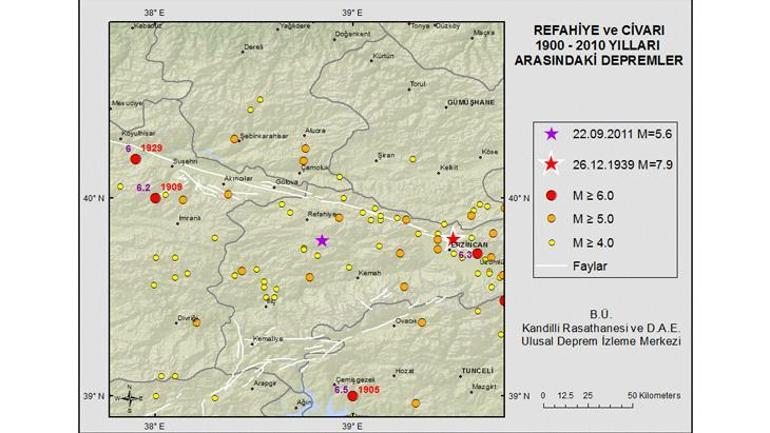The height and width of the screenshot is (433, 770).
Task: Click the red M ≥ 6.0 legend circle
Action: (550, 194)
